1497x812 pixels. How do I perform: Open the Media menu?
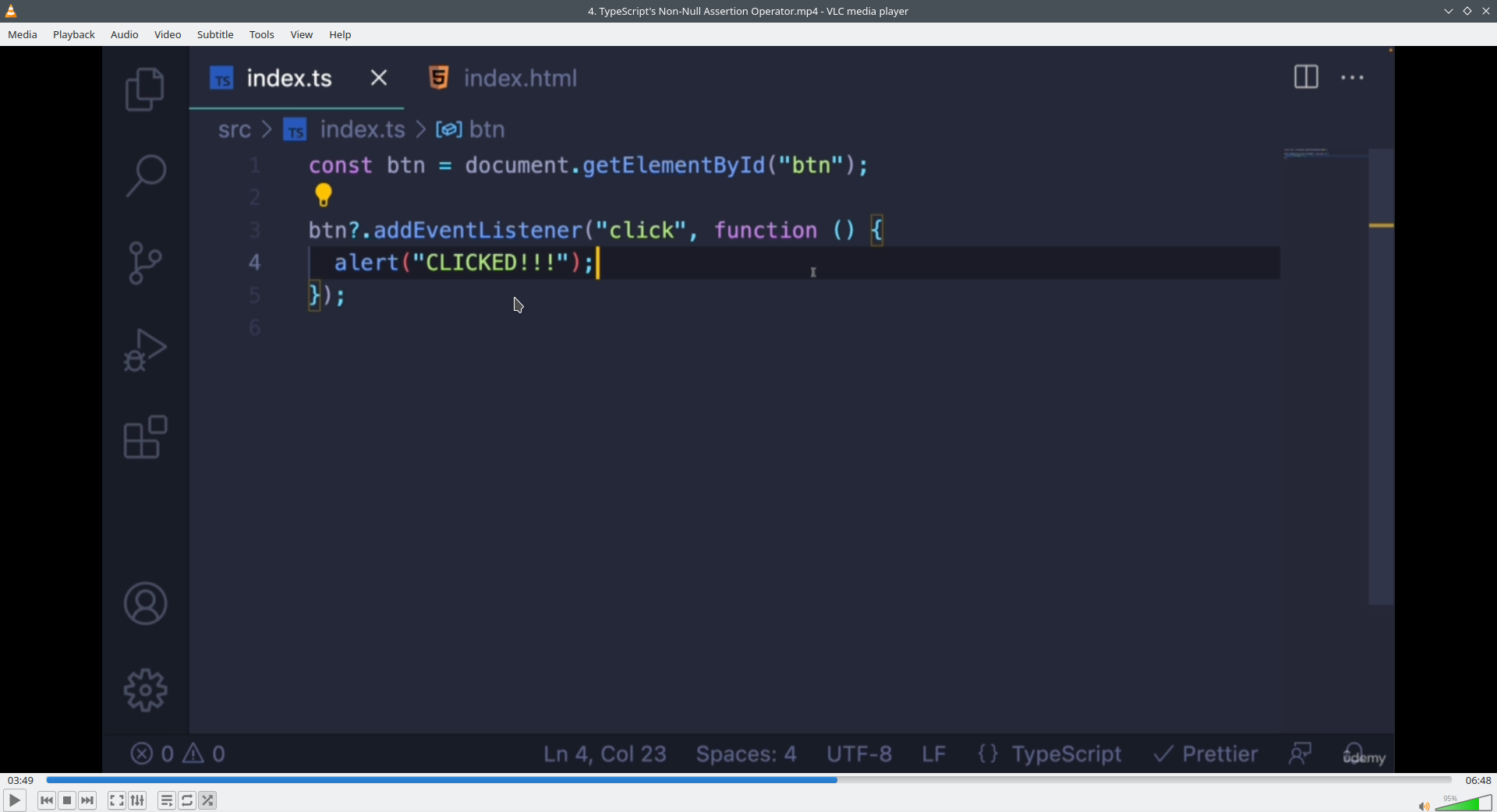(23, 35)
